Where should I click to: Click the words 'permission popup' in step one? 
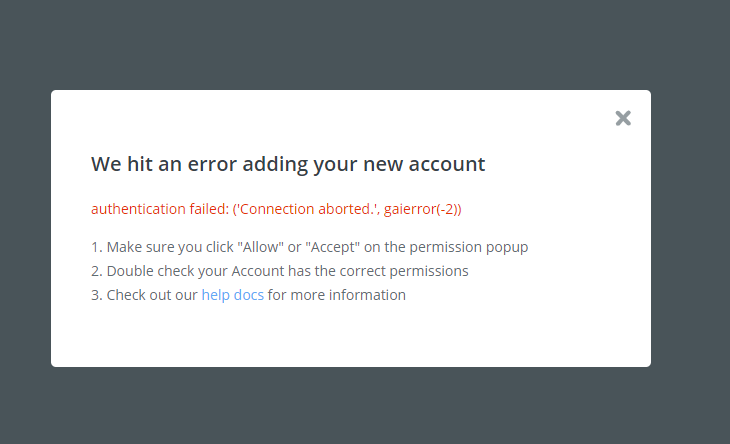click(x=468, y=247)
